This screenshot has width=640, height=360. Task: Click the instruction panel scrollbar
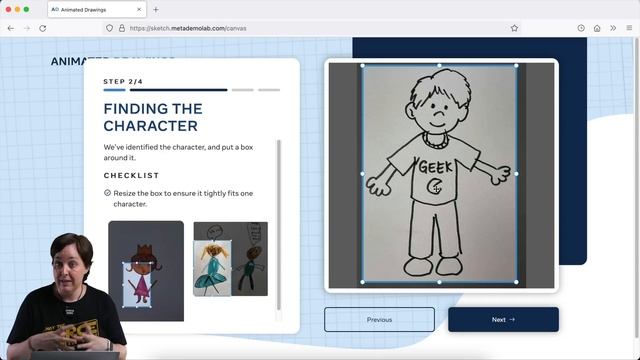[279, 224]
